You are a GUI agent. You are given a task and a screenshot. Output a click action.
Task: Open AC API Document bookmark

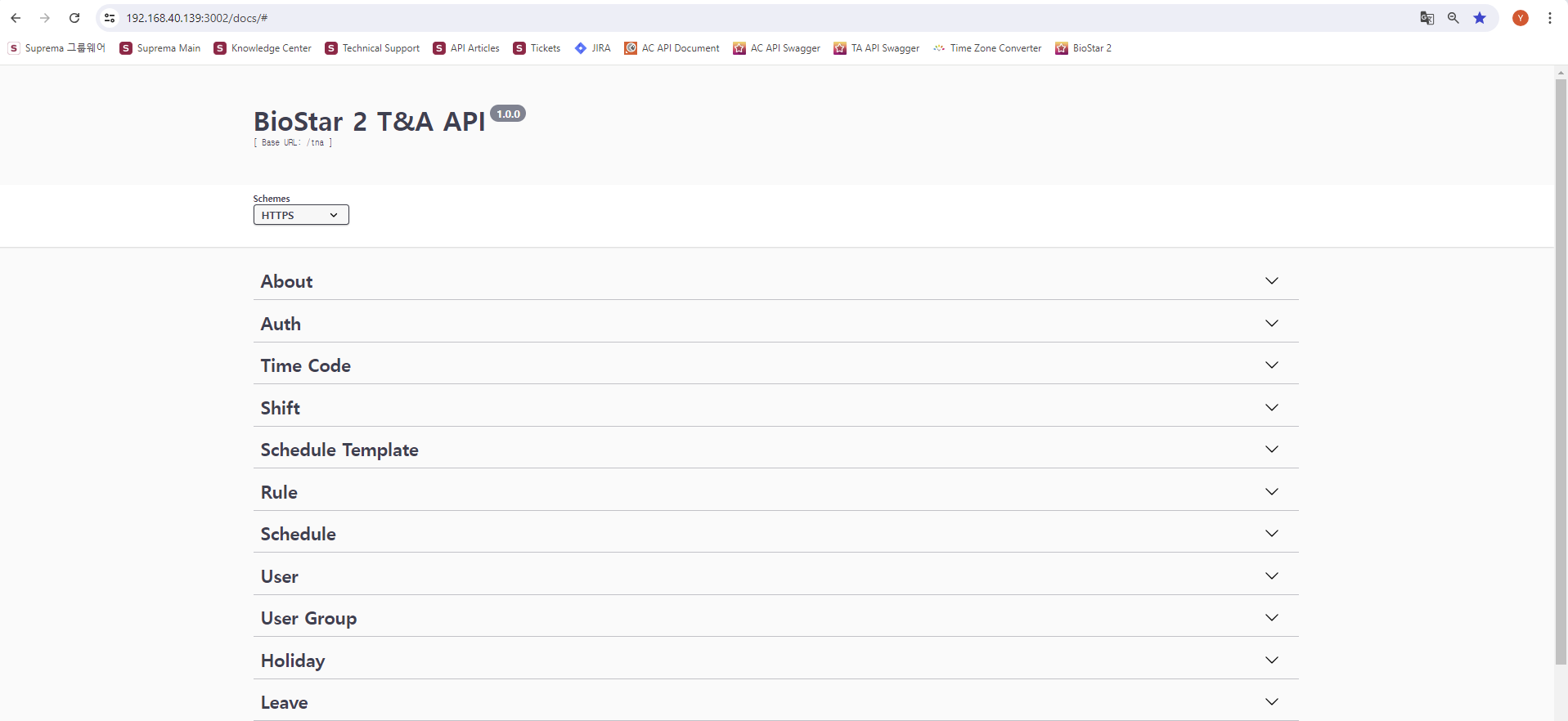click(672, 48)
